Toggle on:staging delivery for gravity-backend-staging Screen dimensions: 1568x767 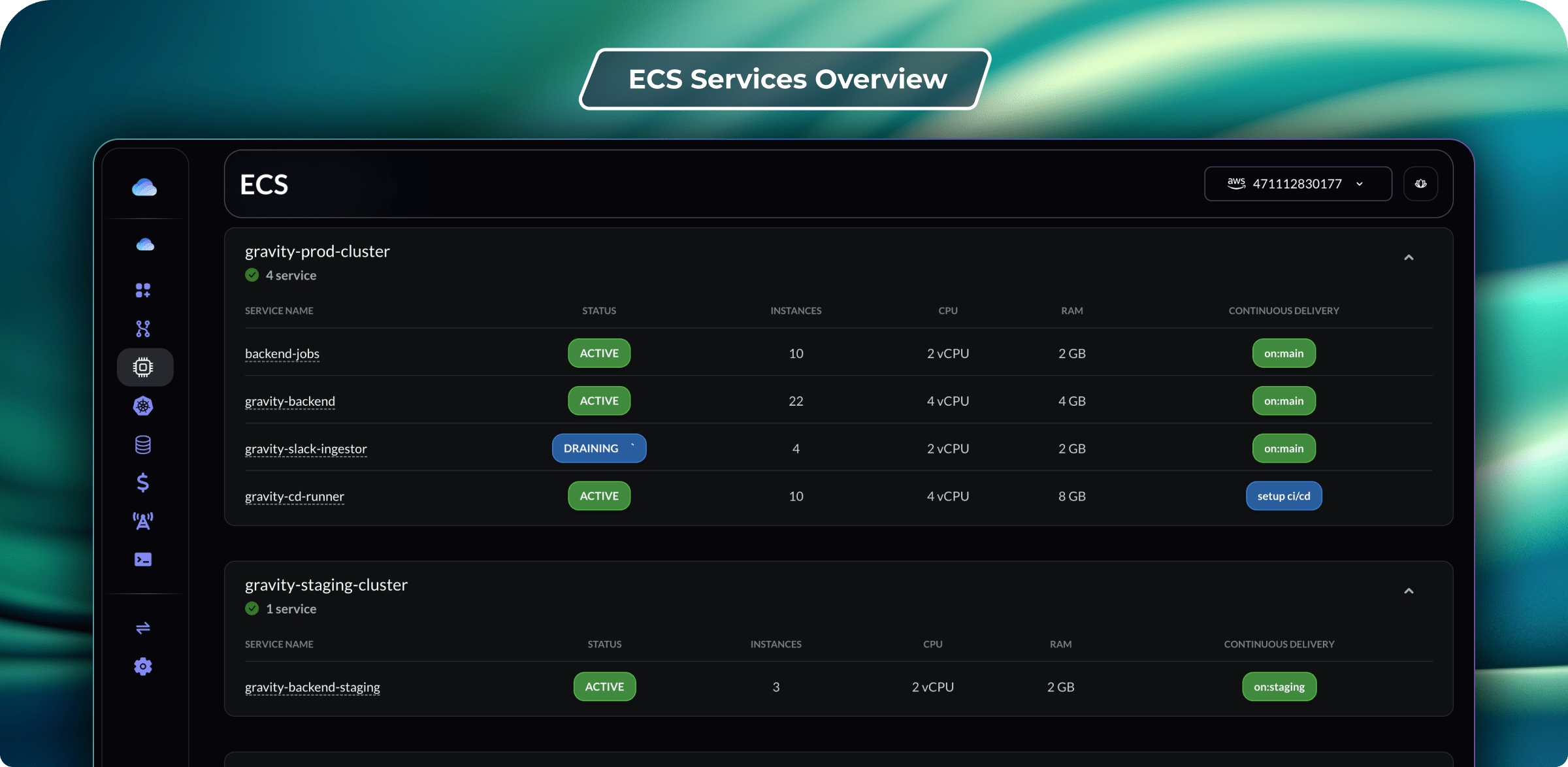click(1279, 687)
